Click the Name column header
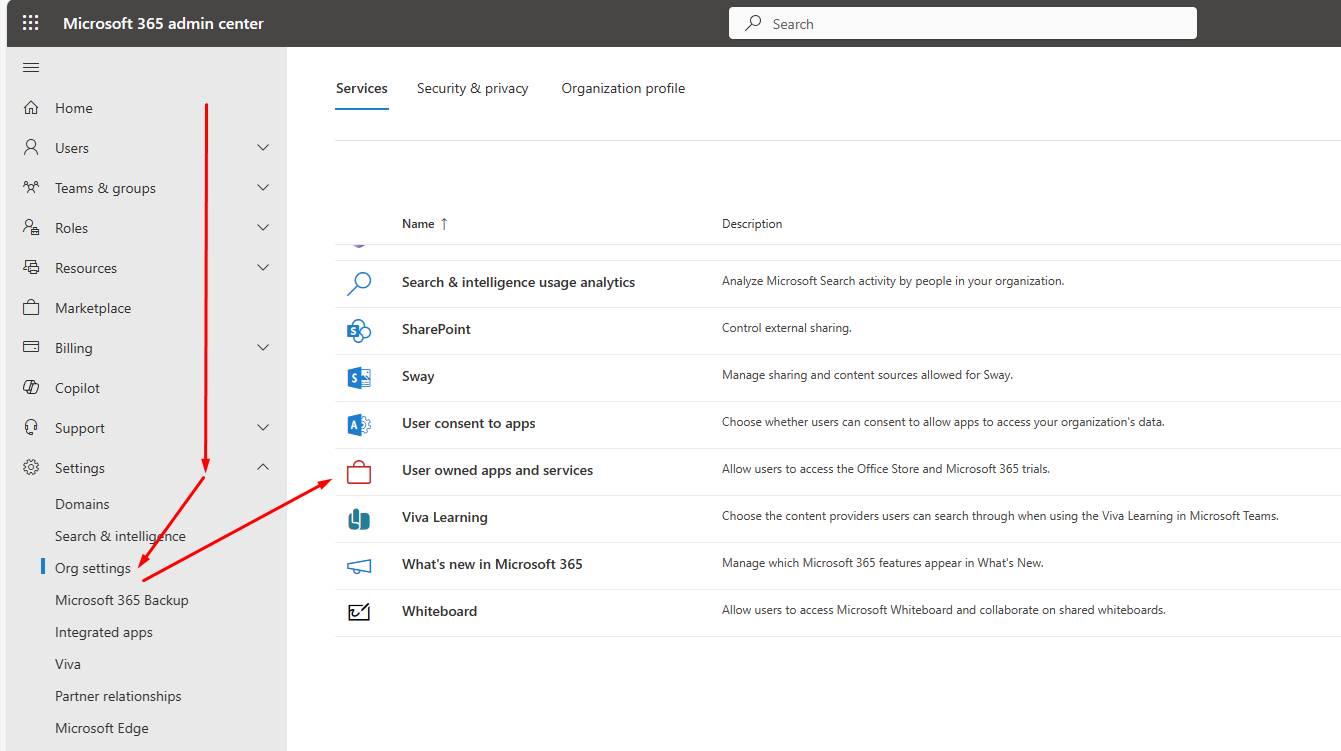The height and width of the screenshot is (751, 1341). pos(418,224)
